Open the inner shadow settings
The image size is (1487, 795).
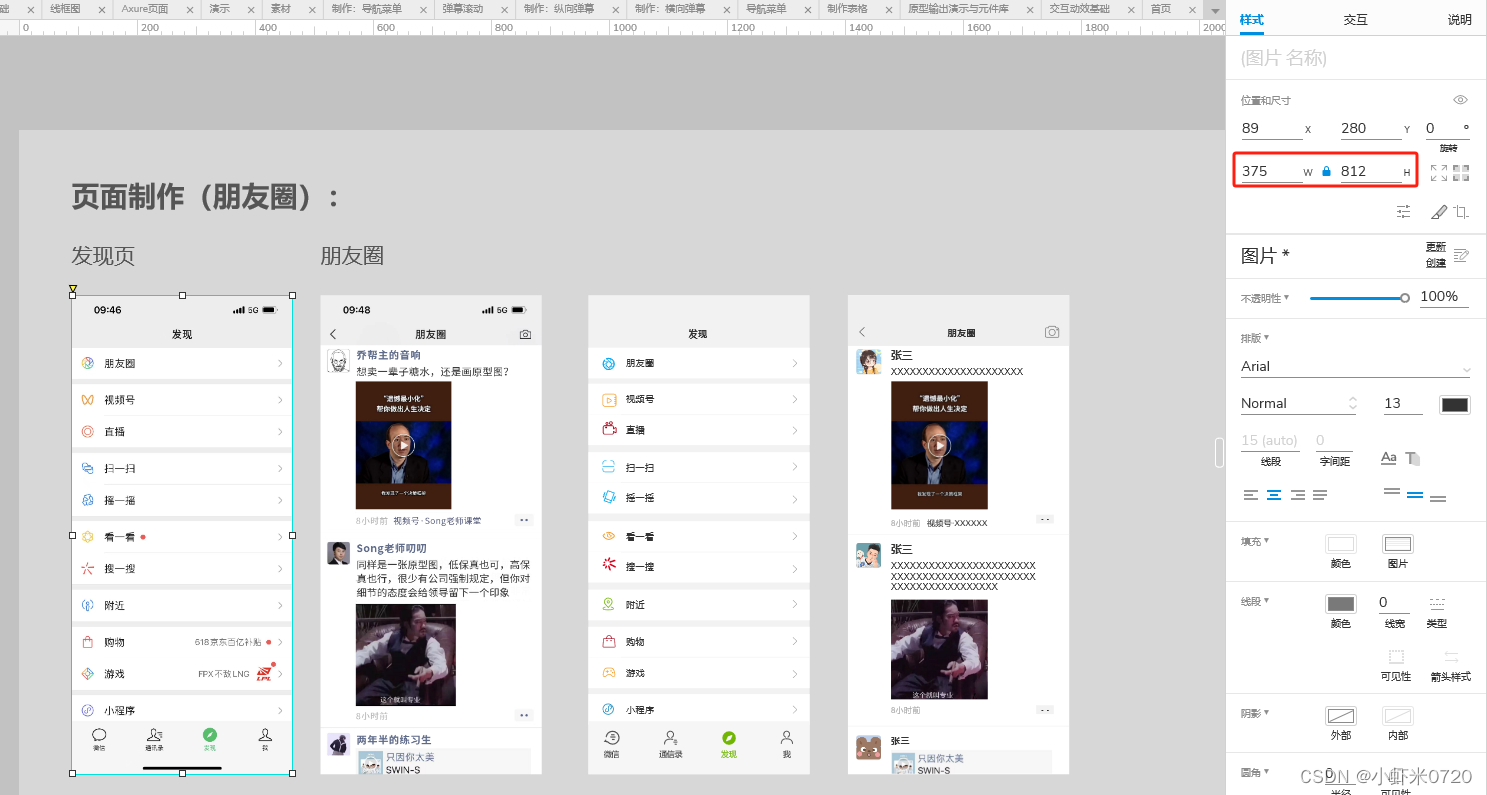(x=1398, y=716)
